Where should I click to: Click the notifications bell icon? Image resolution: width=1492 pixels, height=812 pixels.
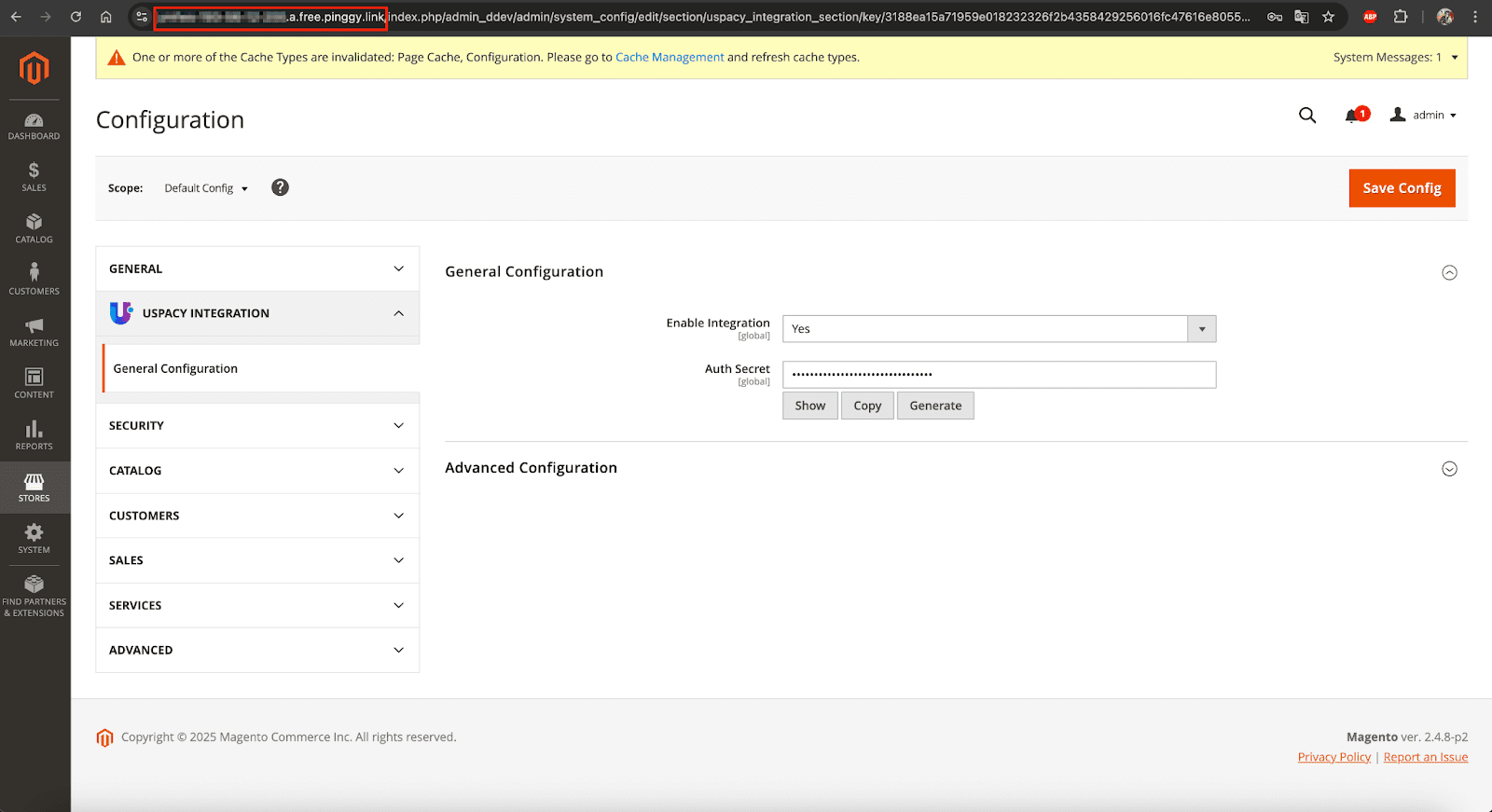click(x=1352, y=116)
